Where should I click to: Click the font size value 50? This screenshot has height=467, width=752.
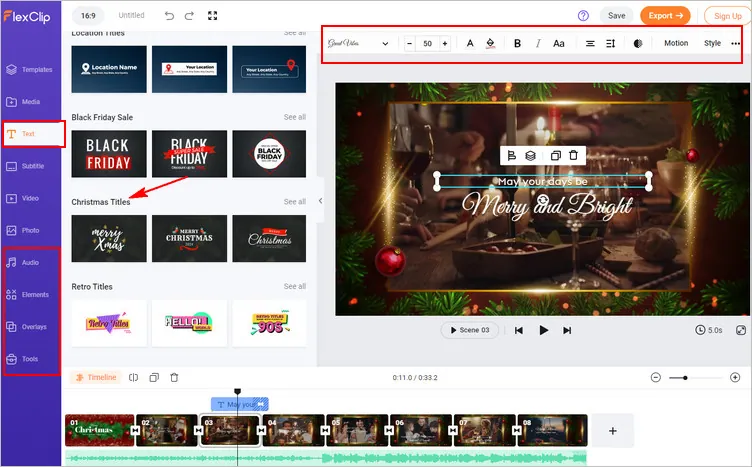427,43
